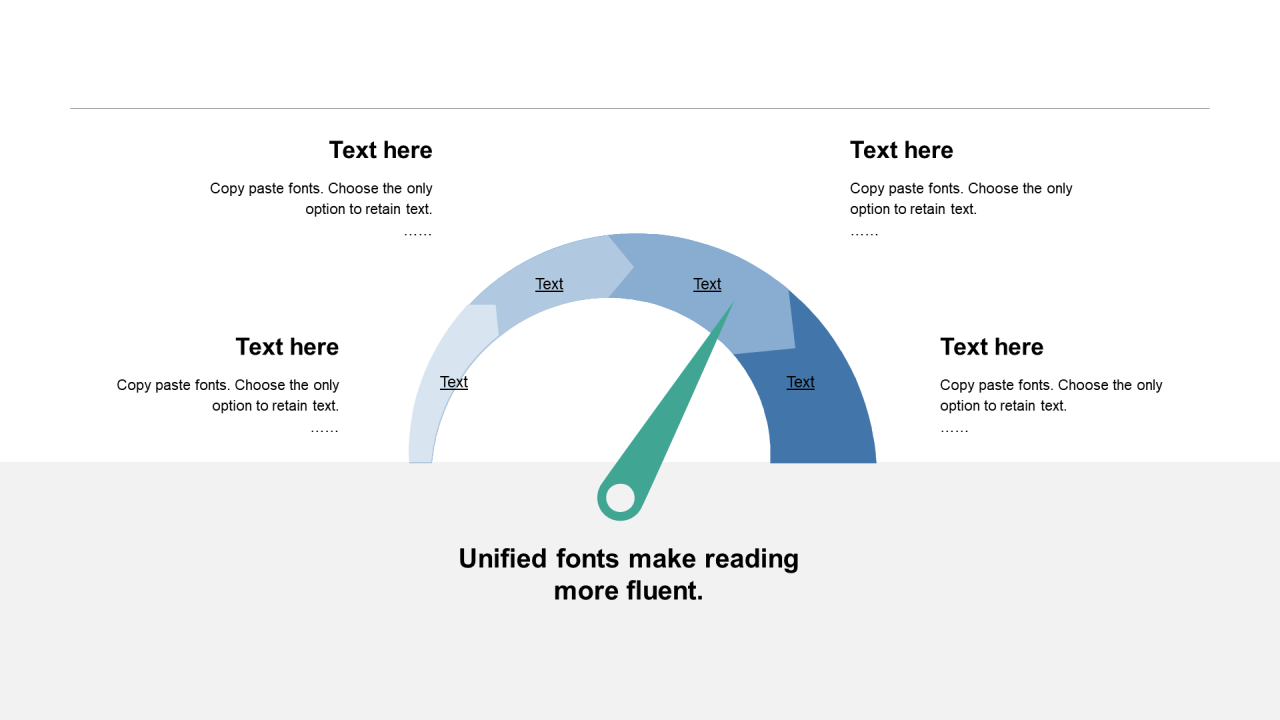1280x720 pixels.
Task: Click the Text link on lightest gauge segment
Action: click(x=453, y=382)
